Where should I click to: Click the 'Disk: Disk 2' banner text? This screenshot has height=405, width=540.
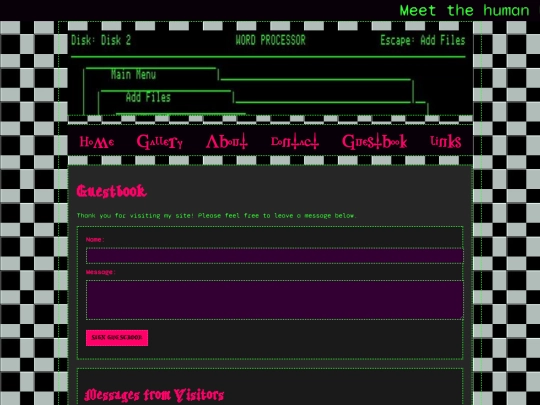[x=101, y=40]
